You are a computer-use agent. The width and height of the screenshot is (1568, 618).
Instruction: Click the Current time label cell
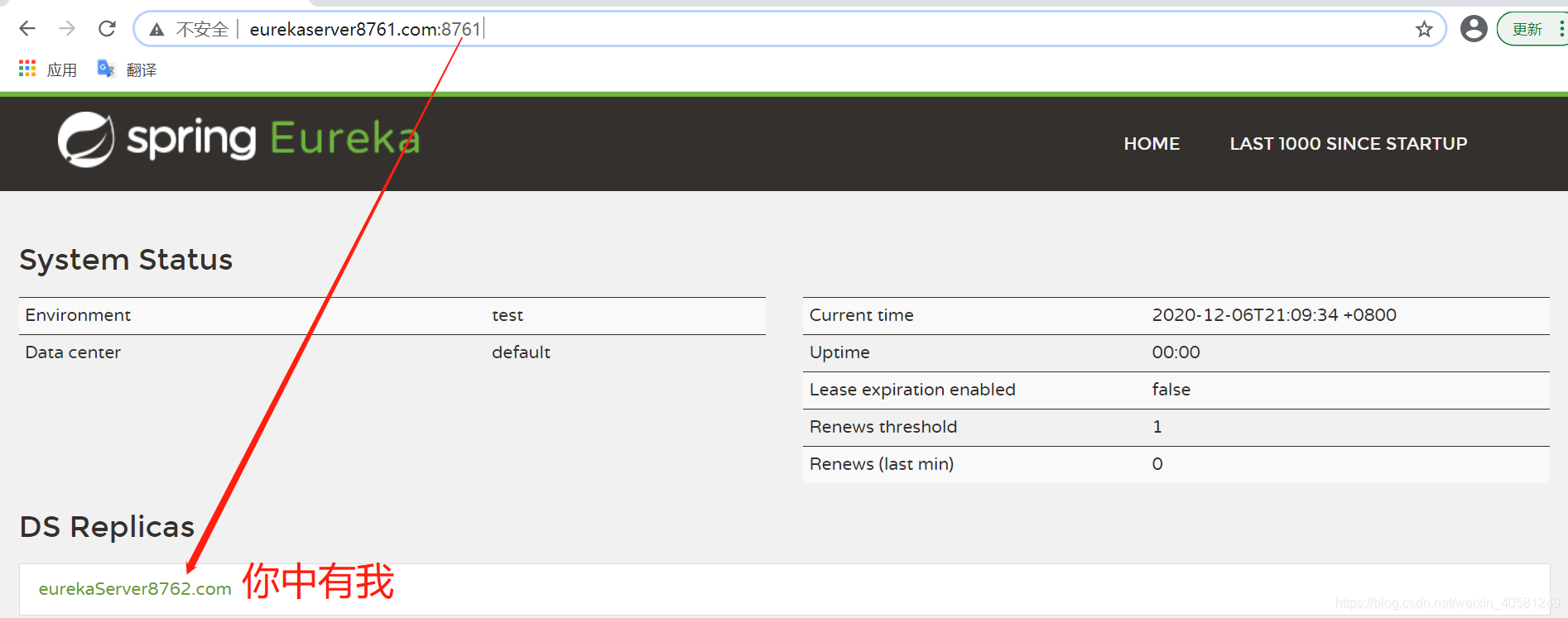pyautogui.click(x=861, y=315)
